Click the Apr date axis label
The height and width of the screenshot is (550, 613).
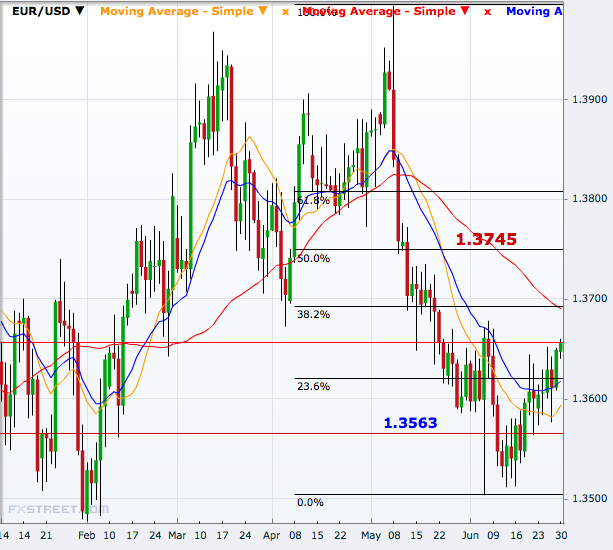(271, 536)
